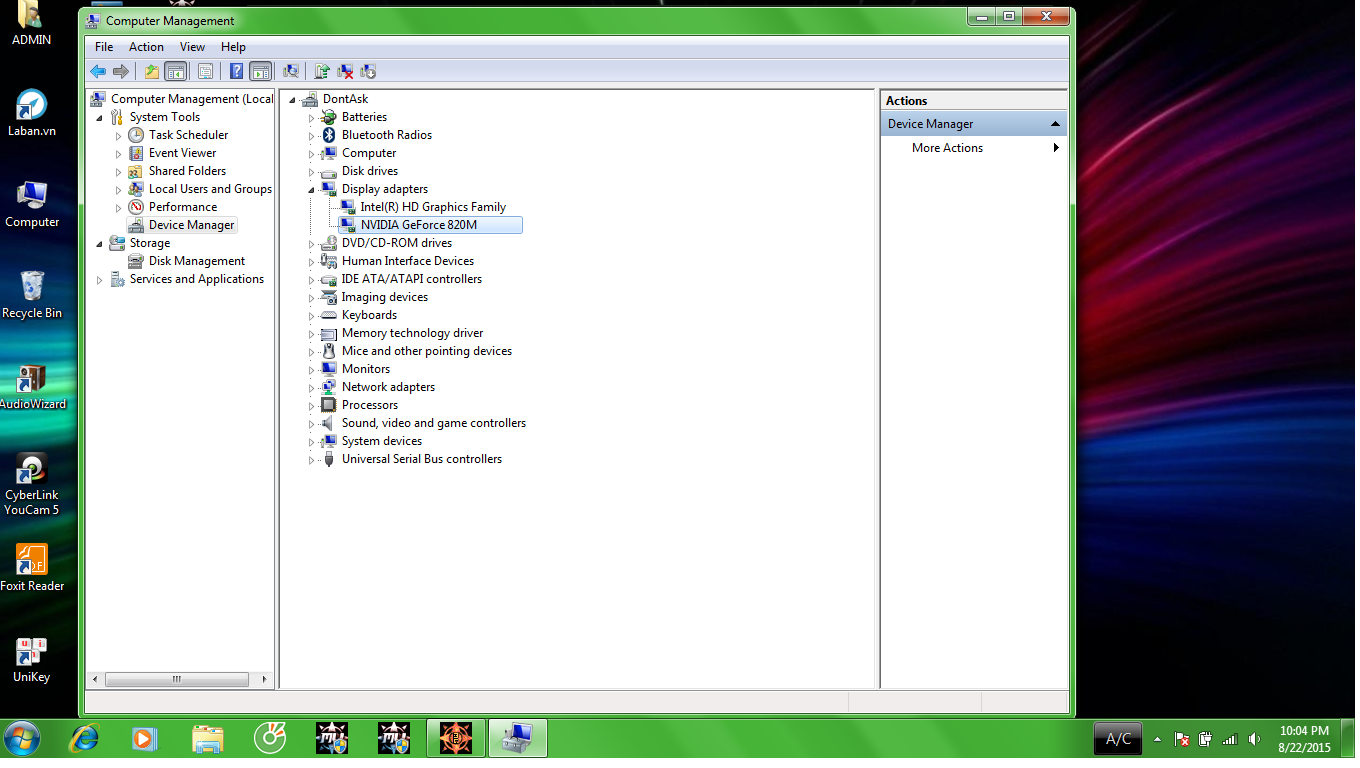Select the System devices category
Viewport: 1360px width, 768px height.
coord(382,441)
